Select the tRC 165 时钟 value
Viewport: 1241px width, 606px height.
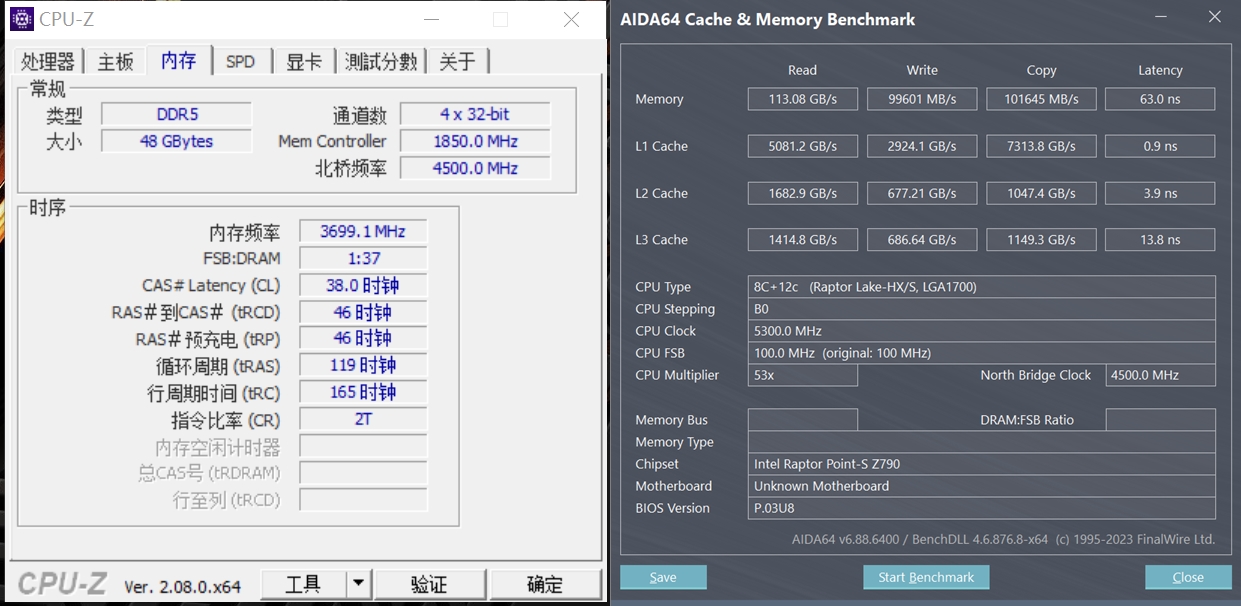pyautogui.click(x=363, y=392)
